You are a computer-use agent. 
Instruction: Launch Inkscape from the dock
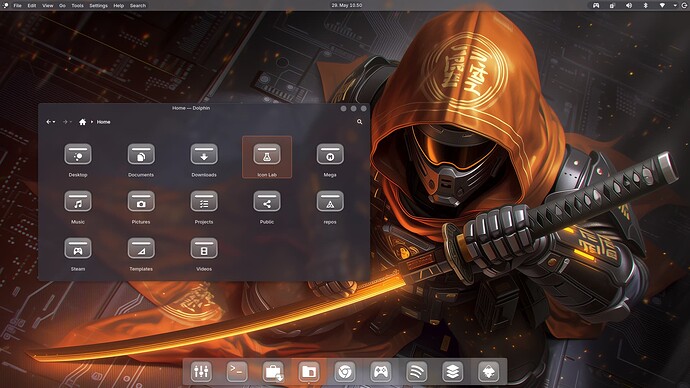coord(488,372)
